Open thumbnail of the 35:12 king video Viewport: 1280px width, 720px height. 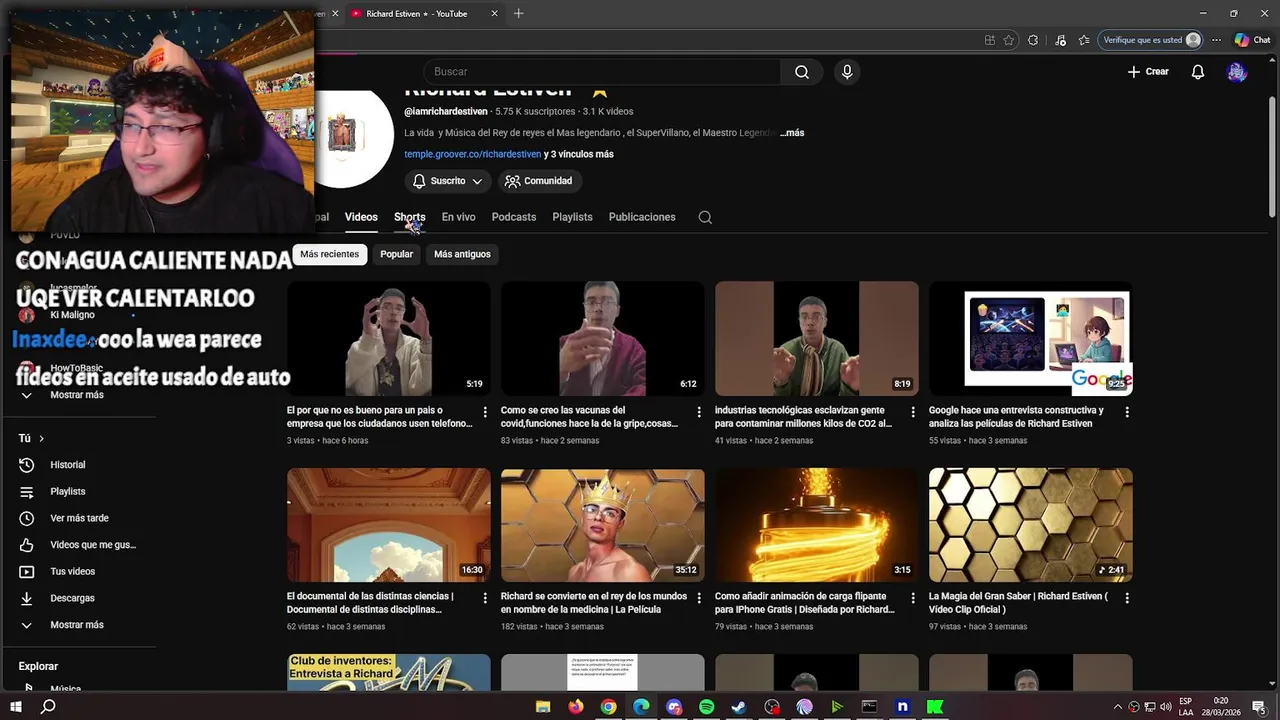pyautogui.click(x=602, y=525)
